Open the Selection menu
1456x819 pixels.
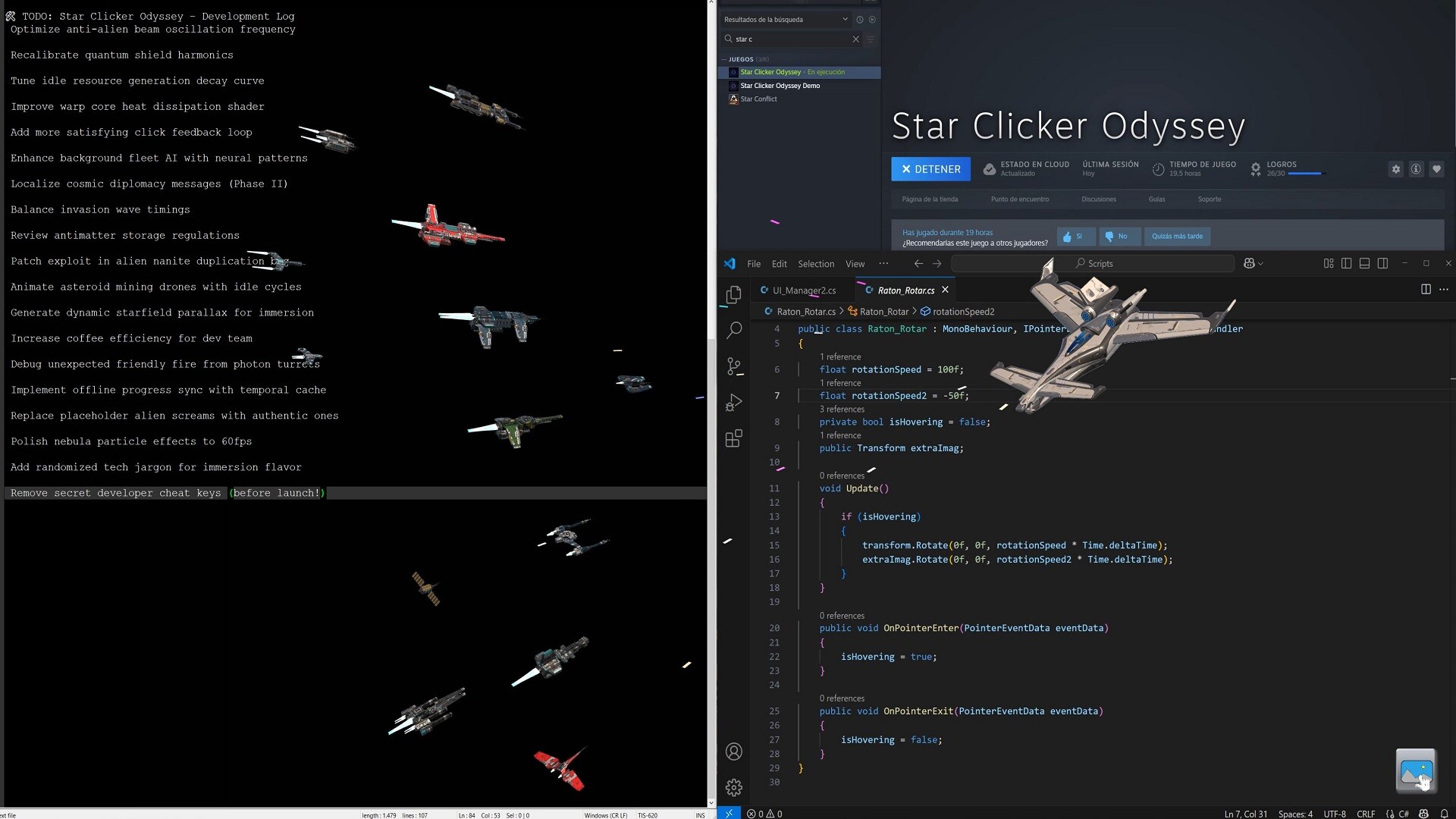click(x=815, y=264)
